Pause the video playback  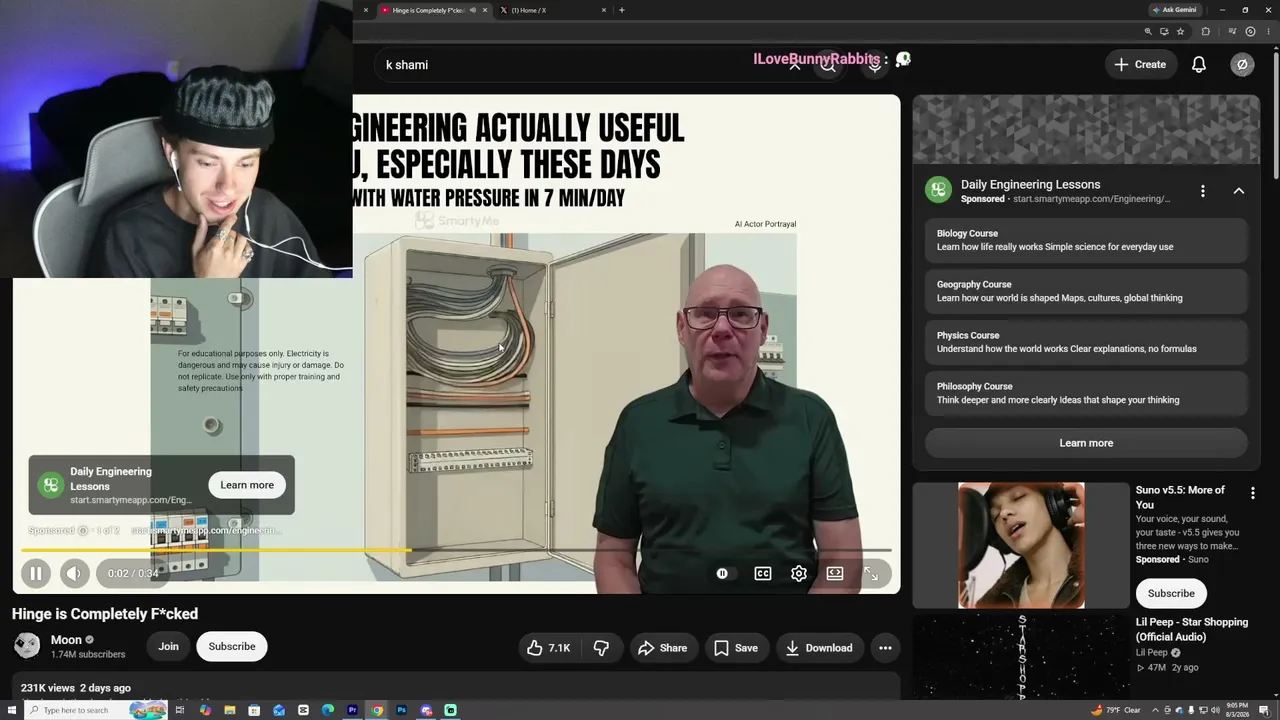click(36, 573)
